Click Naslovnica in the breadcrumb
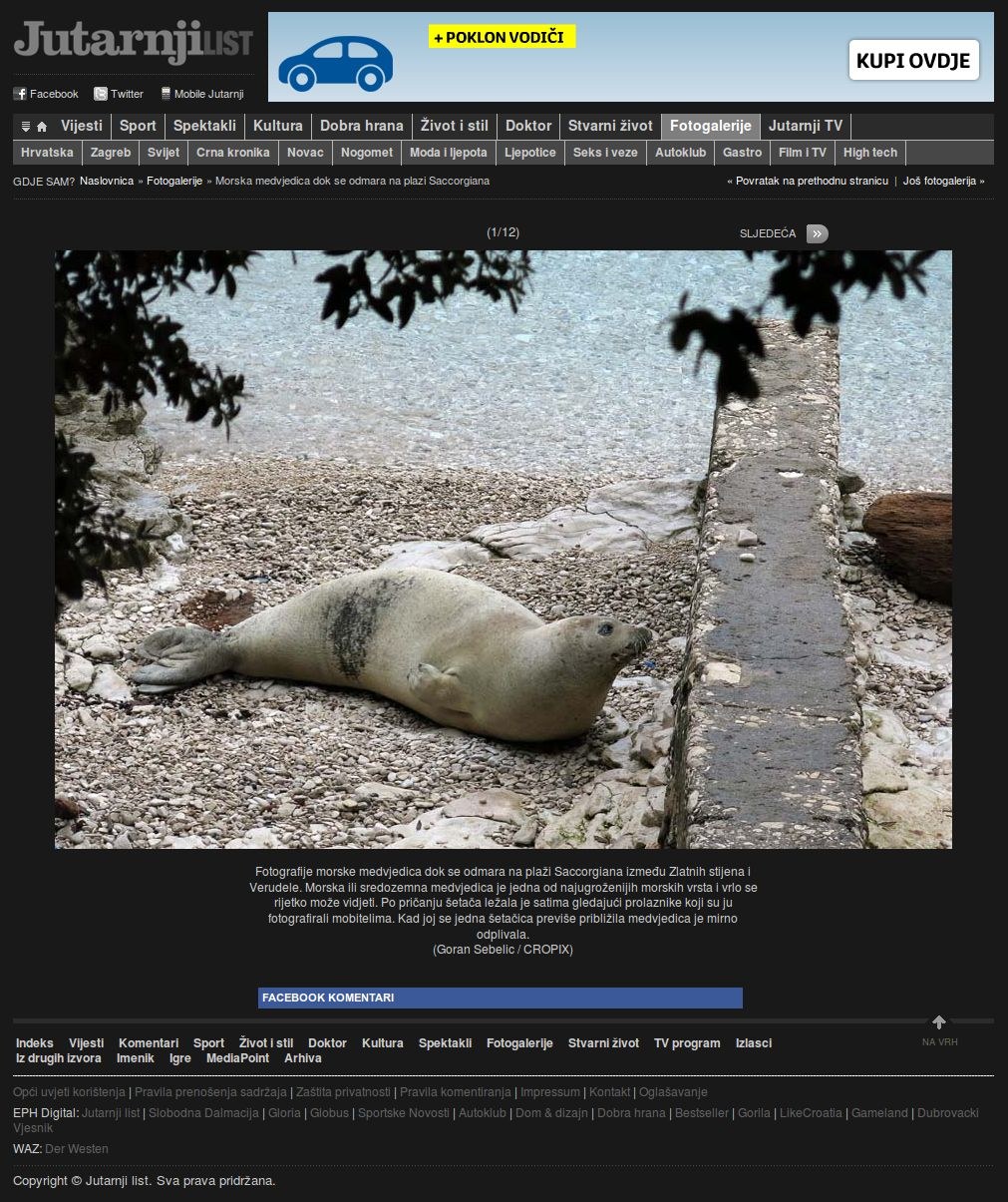 (x=107, y=181)
